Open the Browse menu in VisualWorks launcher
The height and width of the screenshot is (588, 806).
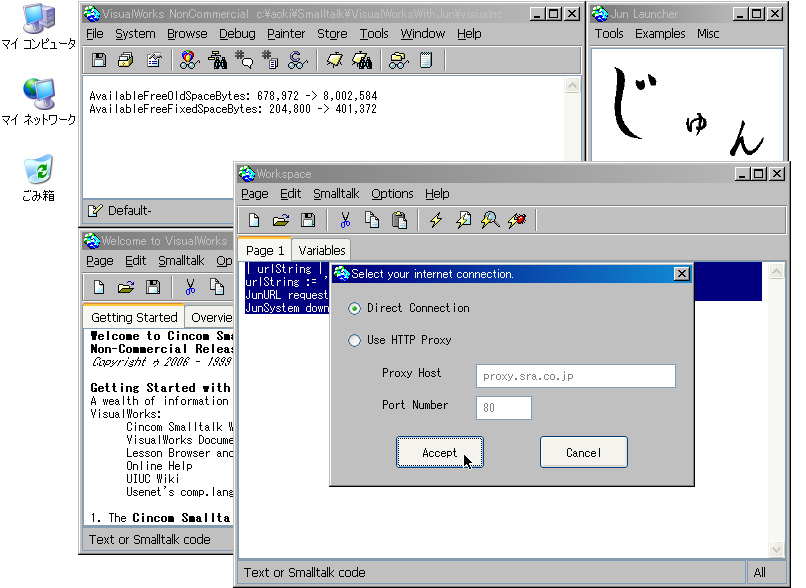point(187,34)
